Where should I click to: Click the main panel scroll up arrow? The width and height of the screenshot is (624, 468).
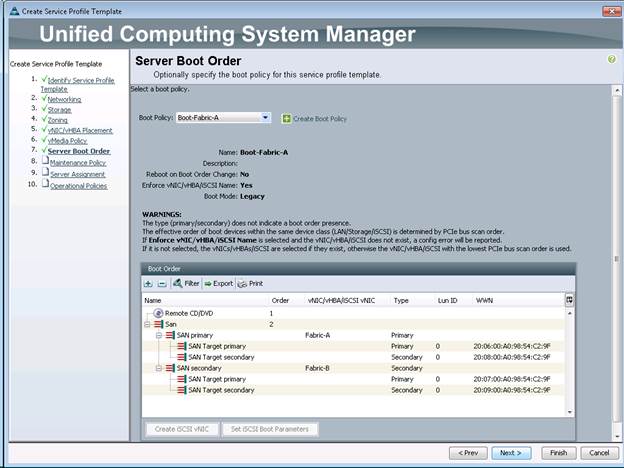[x=616, y=90]
